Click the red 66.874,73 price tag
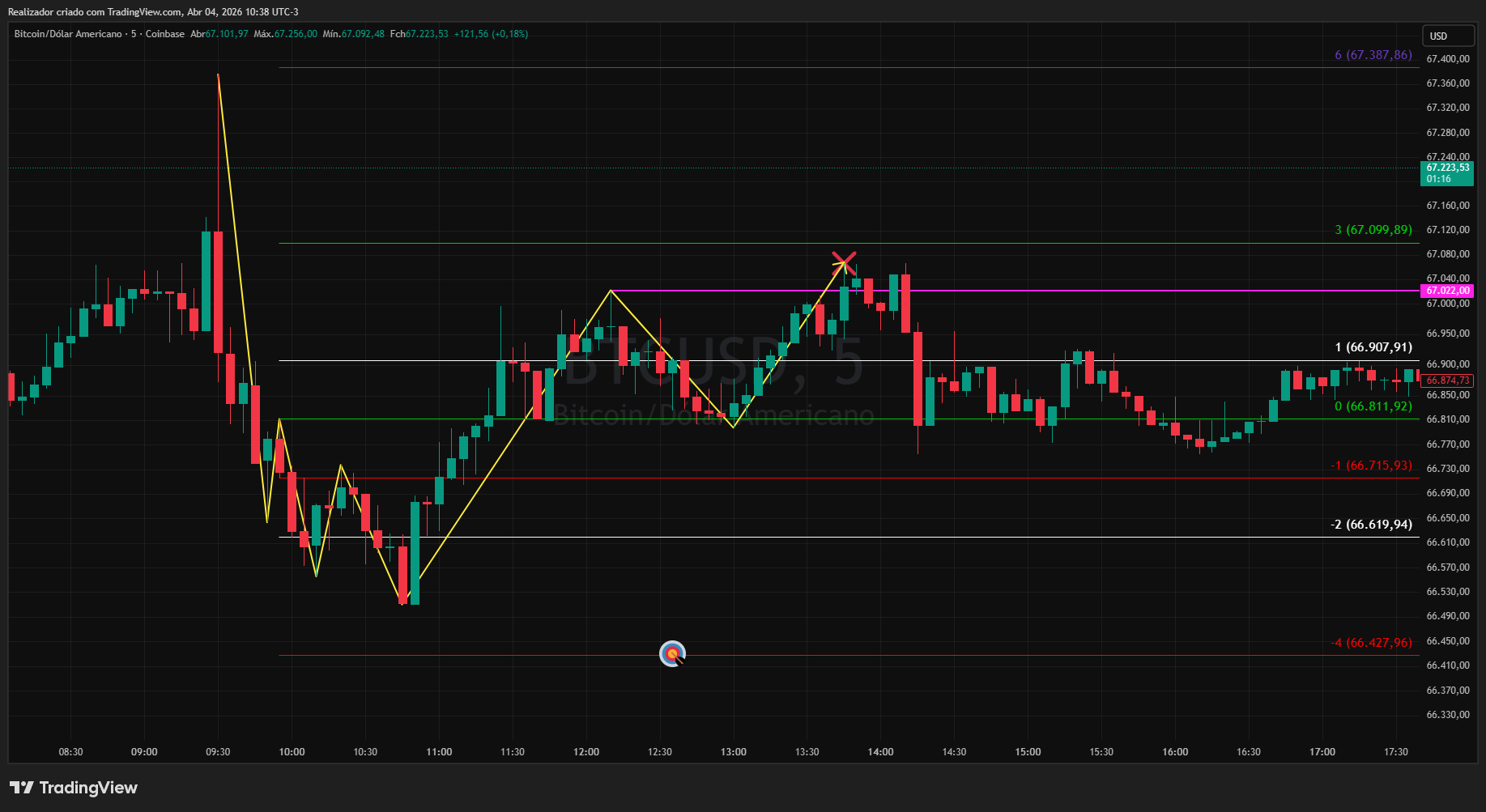1486x812 pixels. point(1447,380)
